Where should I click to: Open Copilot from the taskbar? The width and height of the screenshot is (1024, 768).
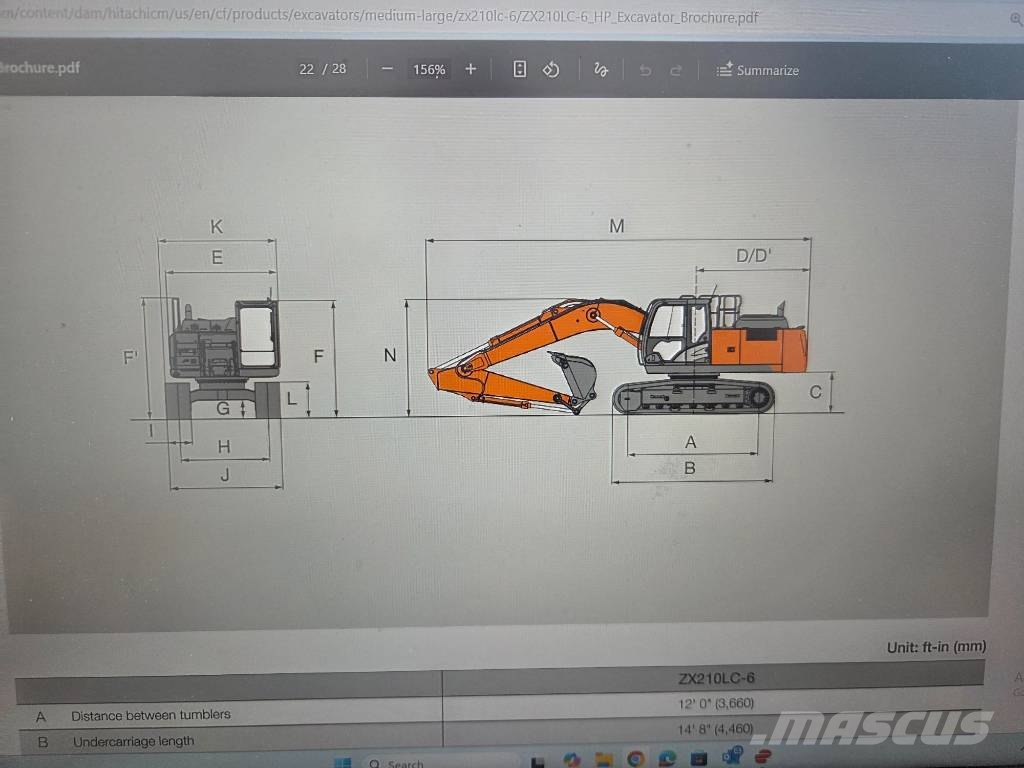[x=572, y=760]
